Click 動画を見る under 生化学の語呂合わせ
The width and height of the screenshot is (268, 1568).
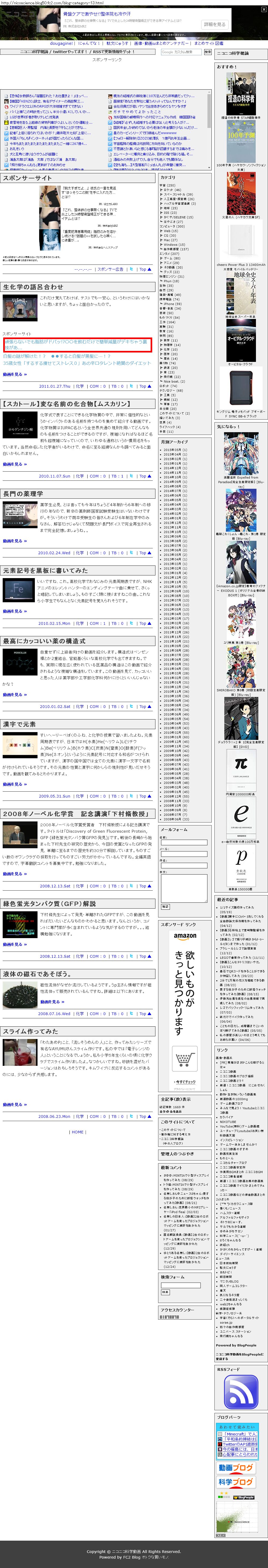tap(14, 374)
